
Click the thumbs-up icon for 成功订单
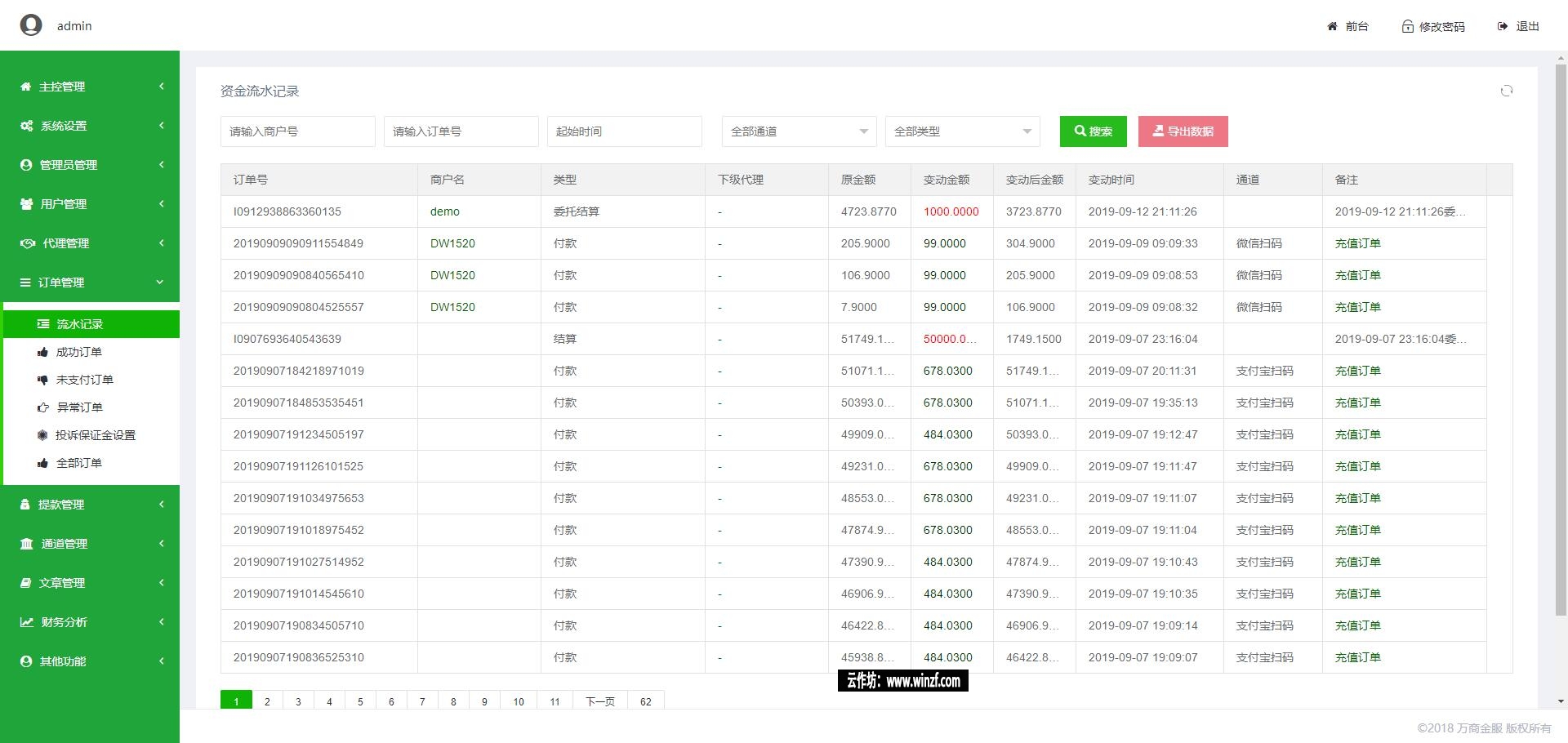pos(42,352)
